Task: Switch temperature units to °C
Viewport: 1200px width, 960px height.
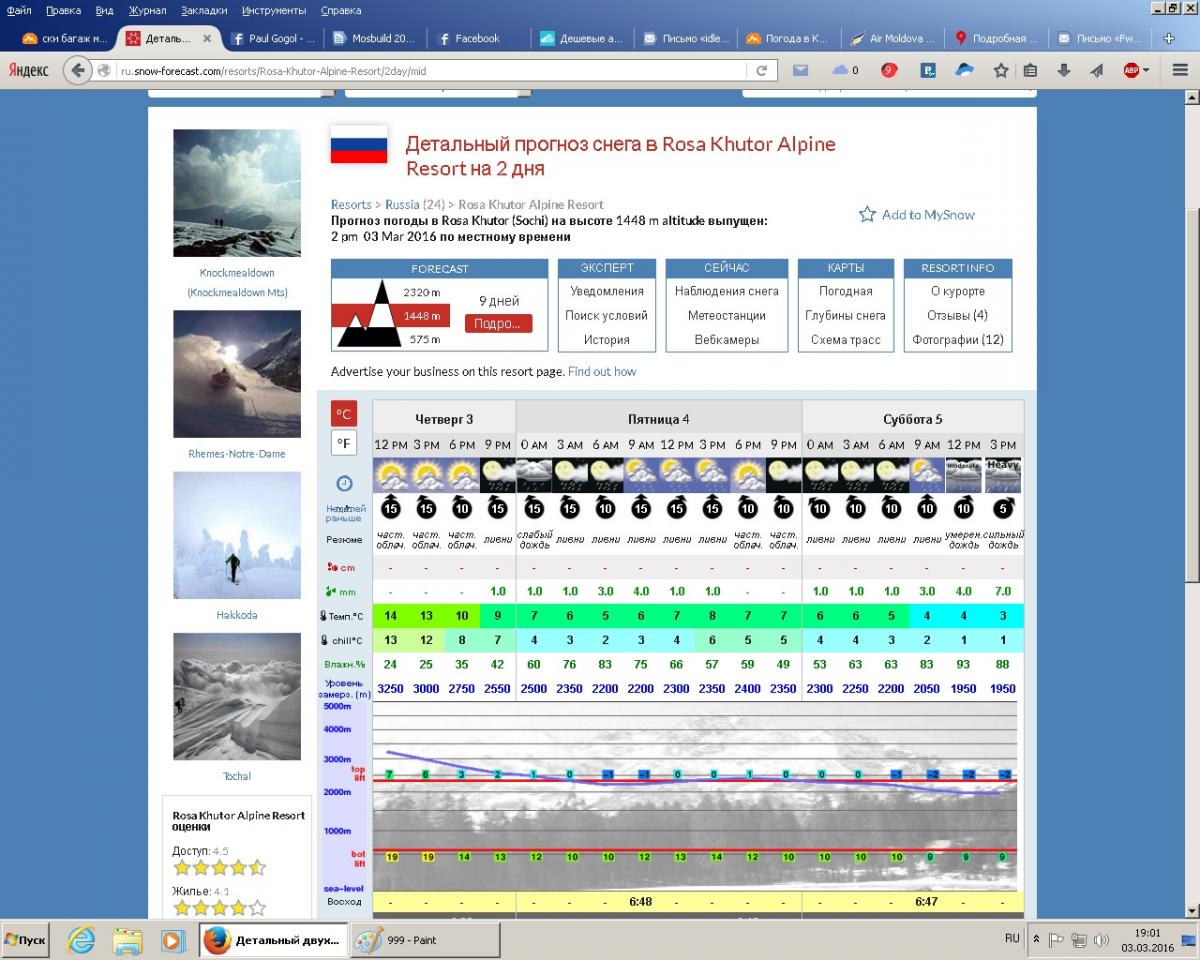Action: point(344,414)
